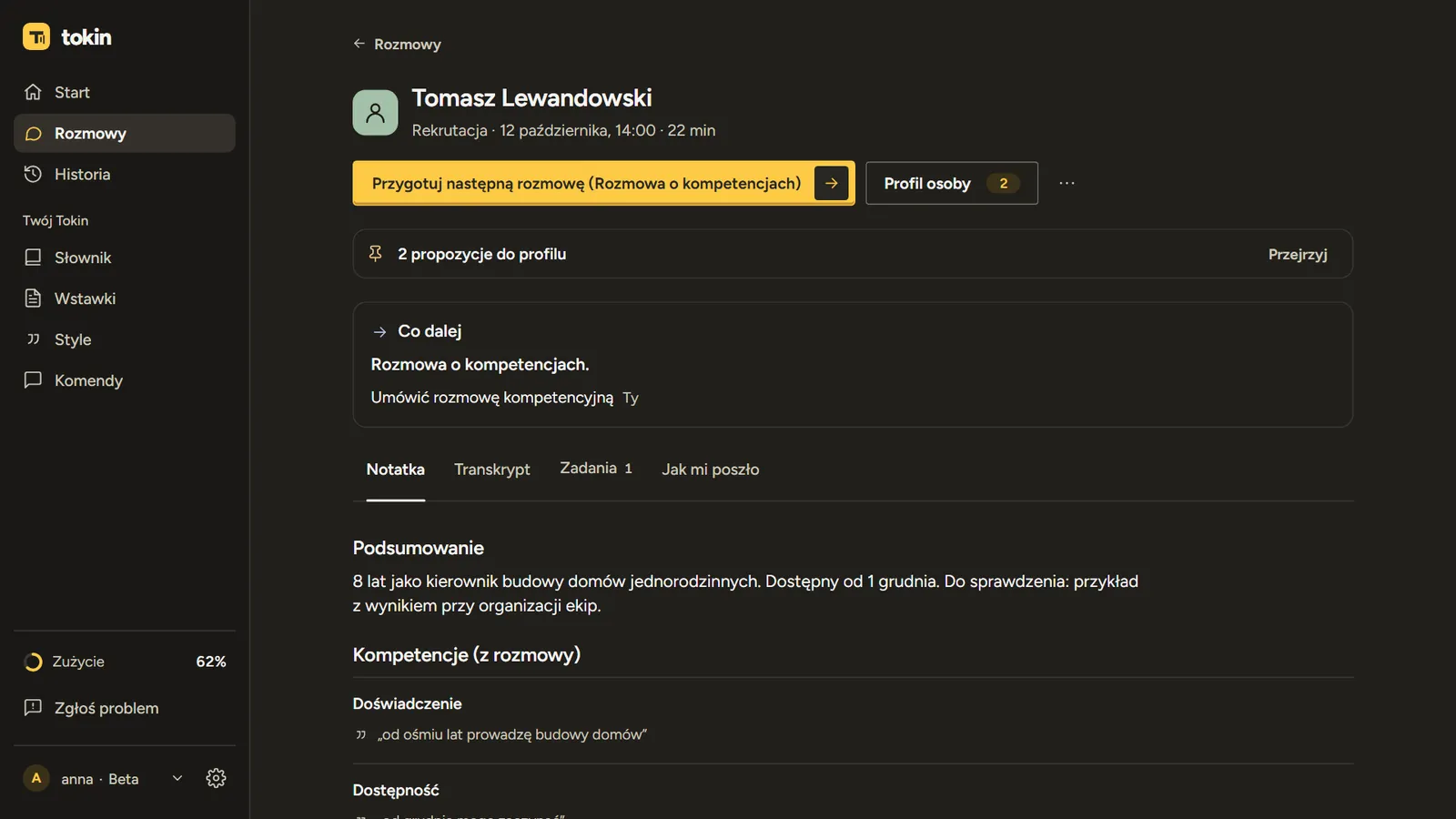Click the Rozmowa o kompetencjach. text
The image size is (1456, 819).
click(x=480, y=364)
